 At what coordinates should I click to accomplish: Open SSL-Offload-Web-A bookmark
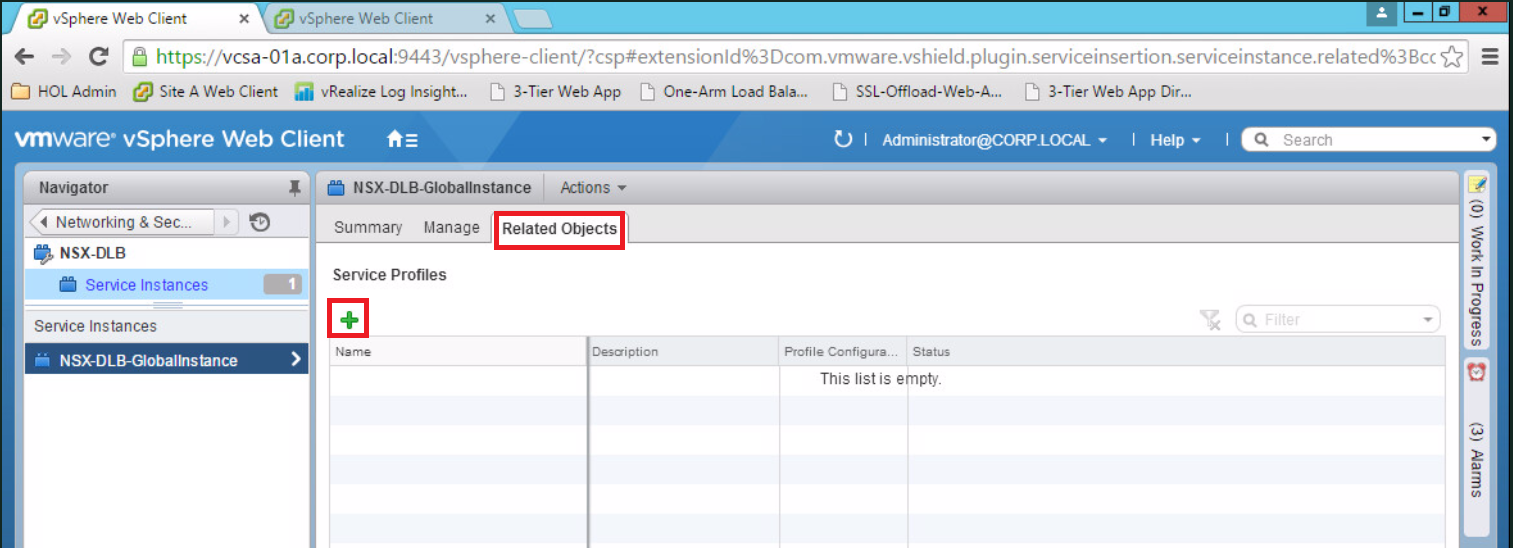[x=917, y=91]
